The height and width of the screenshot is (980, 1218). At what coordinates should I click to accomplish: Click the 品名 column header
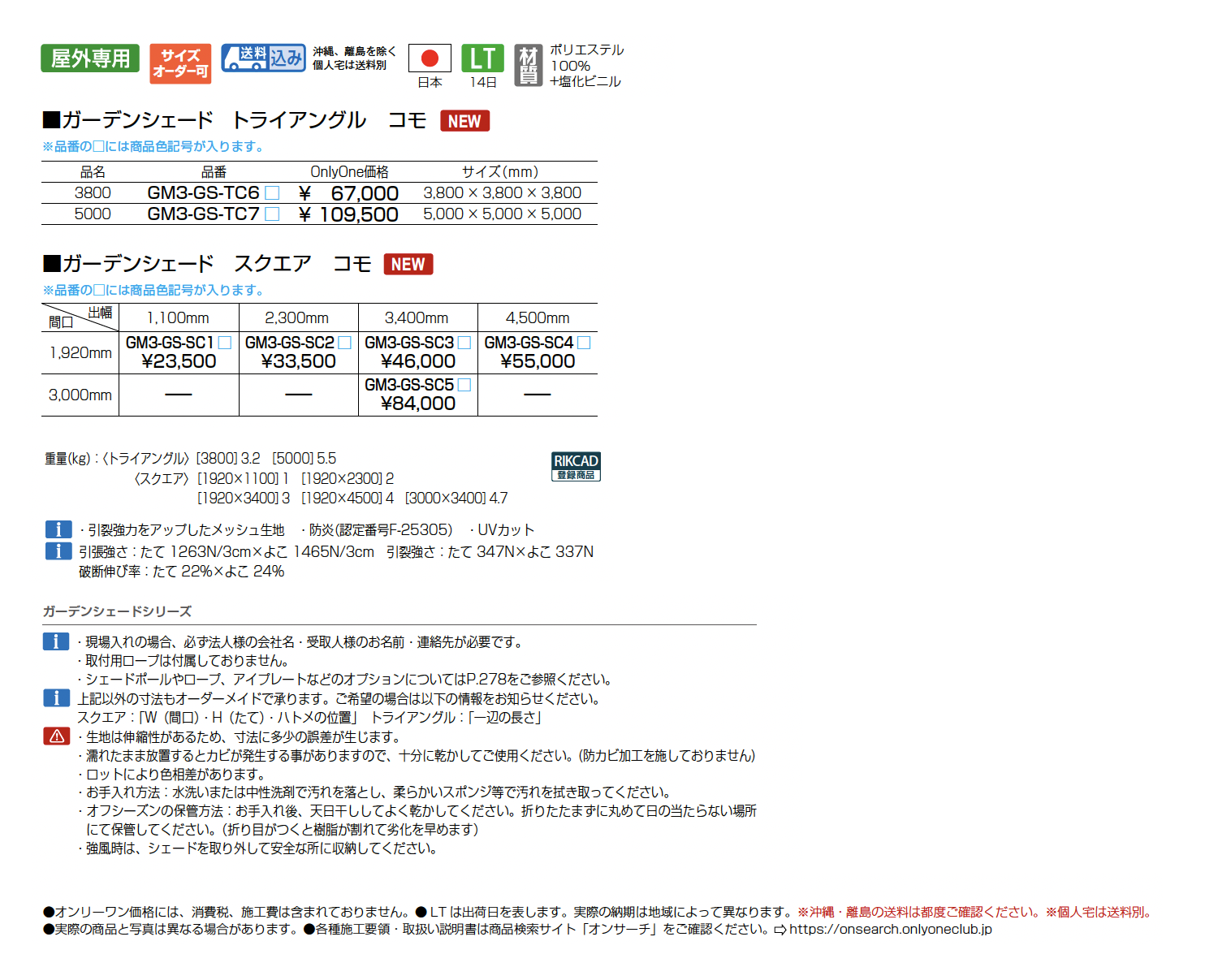tap(93, 172)
